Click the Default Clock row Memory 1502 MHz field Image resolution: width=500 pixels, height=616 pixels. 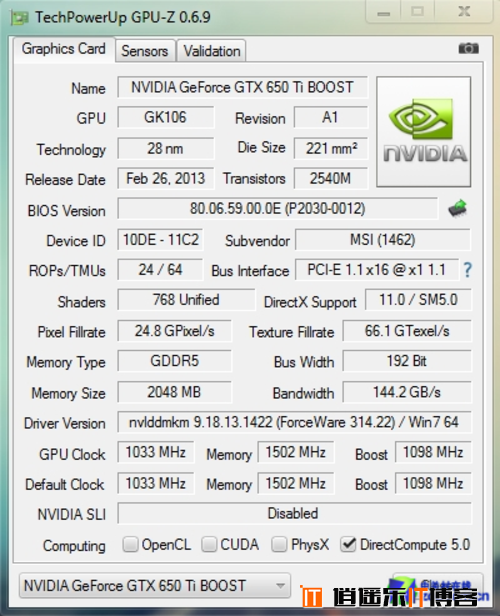click(296, 483)
